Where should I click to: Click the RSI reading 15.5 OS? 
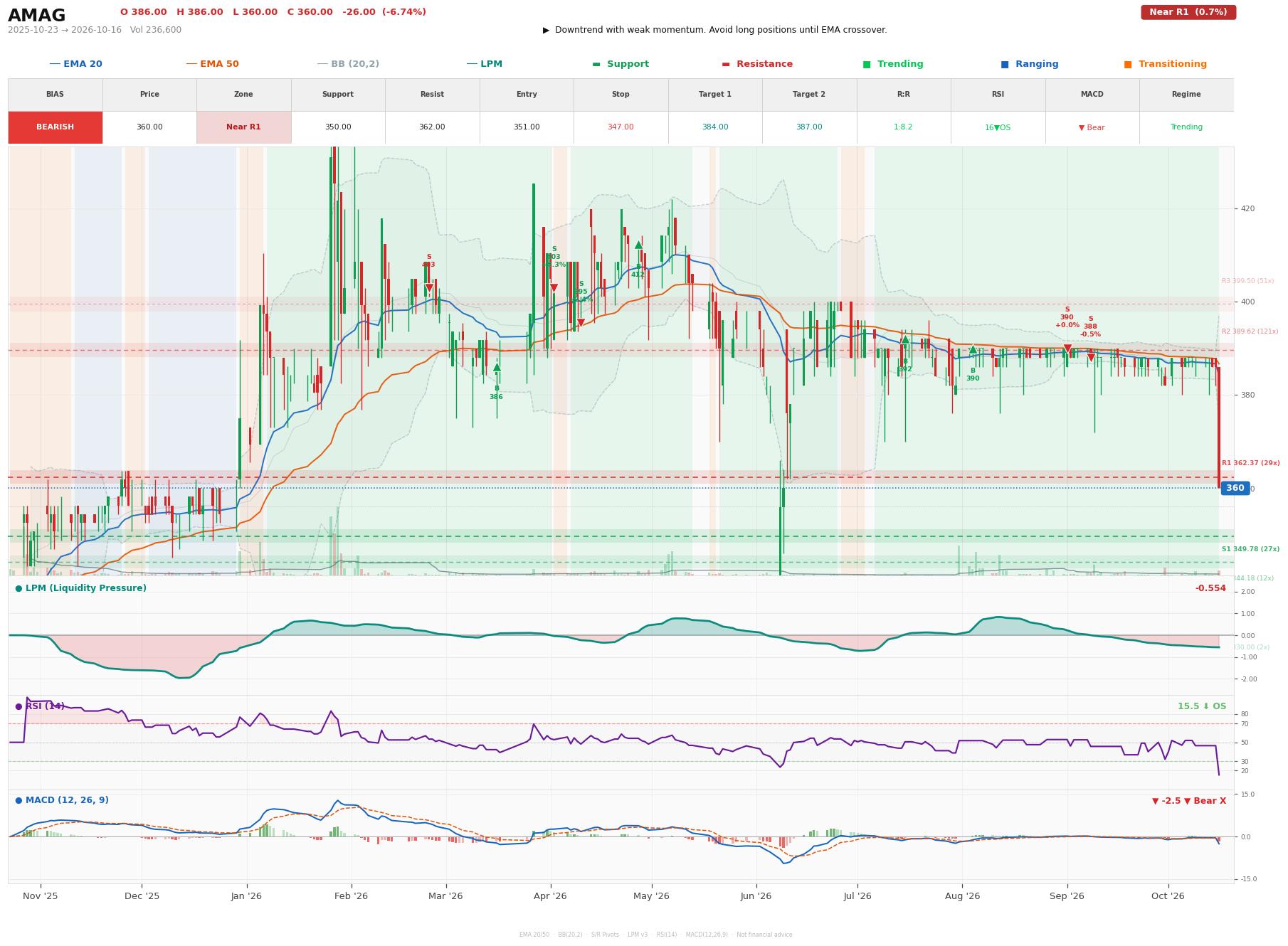tap(1202, 706)
